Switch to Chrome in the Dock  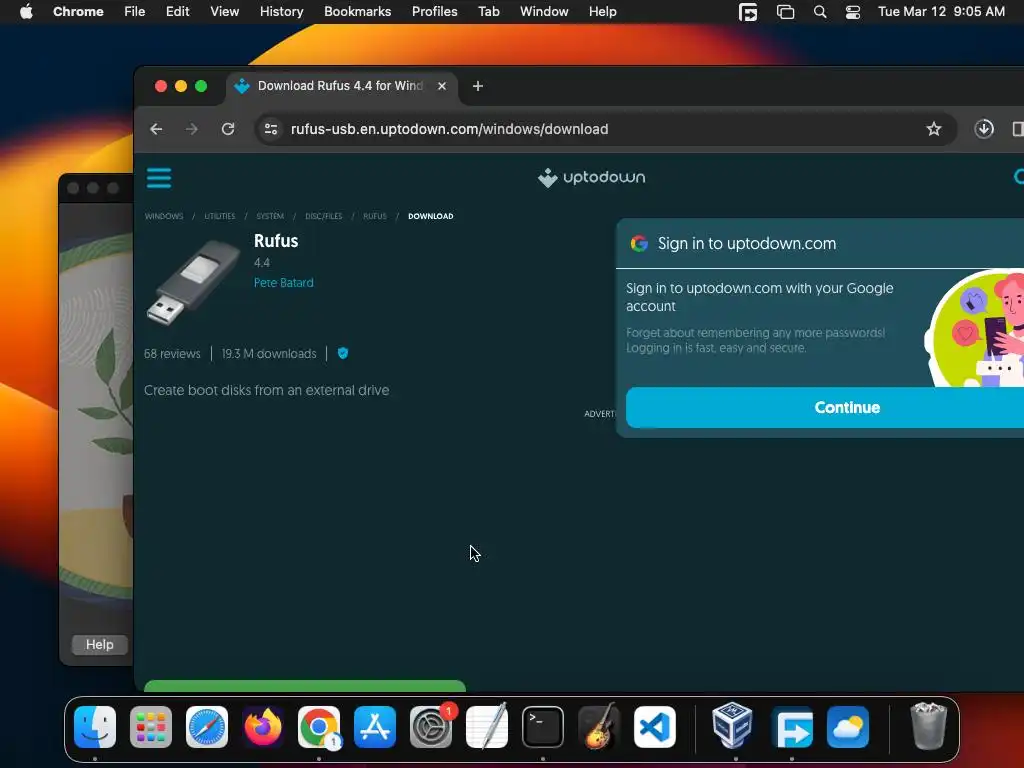tap(319, 727)
